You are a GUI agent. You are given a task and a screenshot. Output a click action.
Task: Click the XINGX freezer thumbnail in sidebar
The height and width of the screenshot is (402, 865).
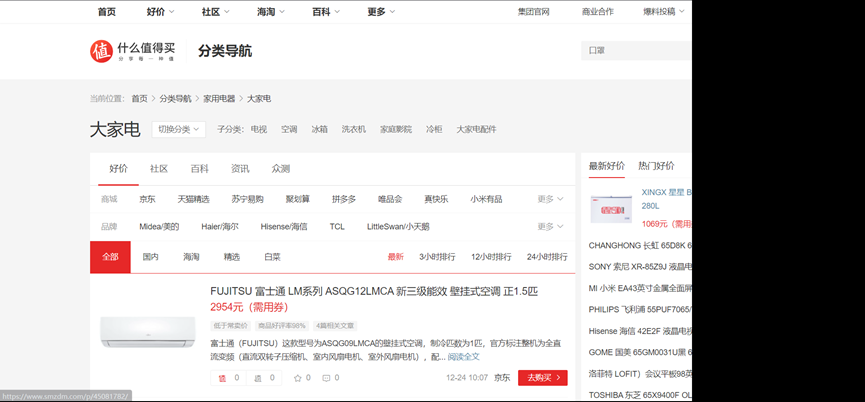tap(611, 209)
